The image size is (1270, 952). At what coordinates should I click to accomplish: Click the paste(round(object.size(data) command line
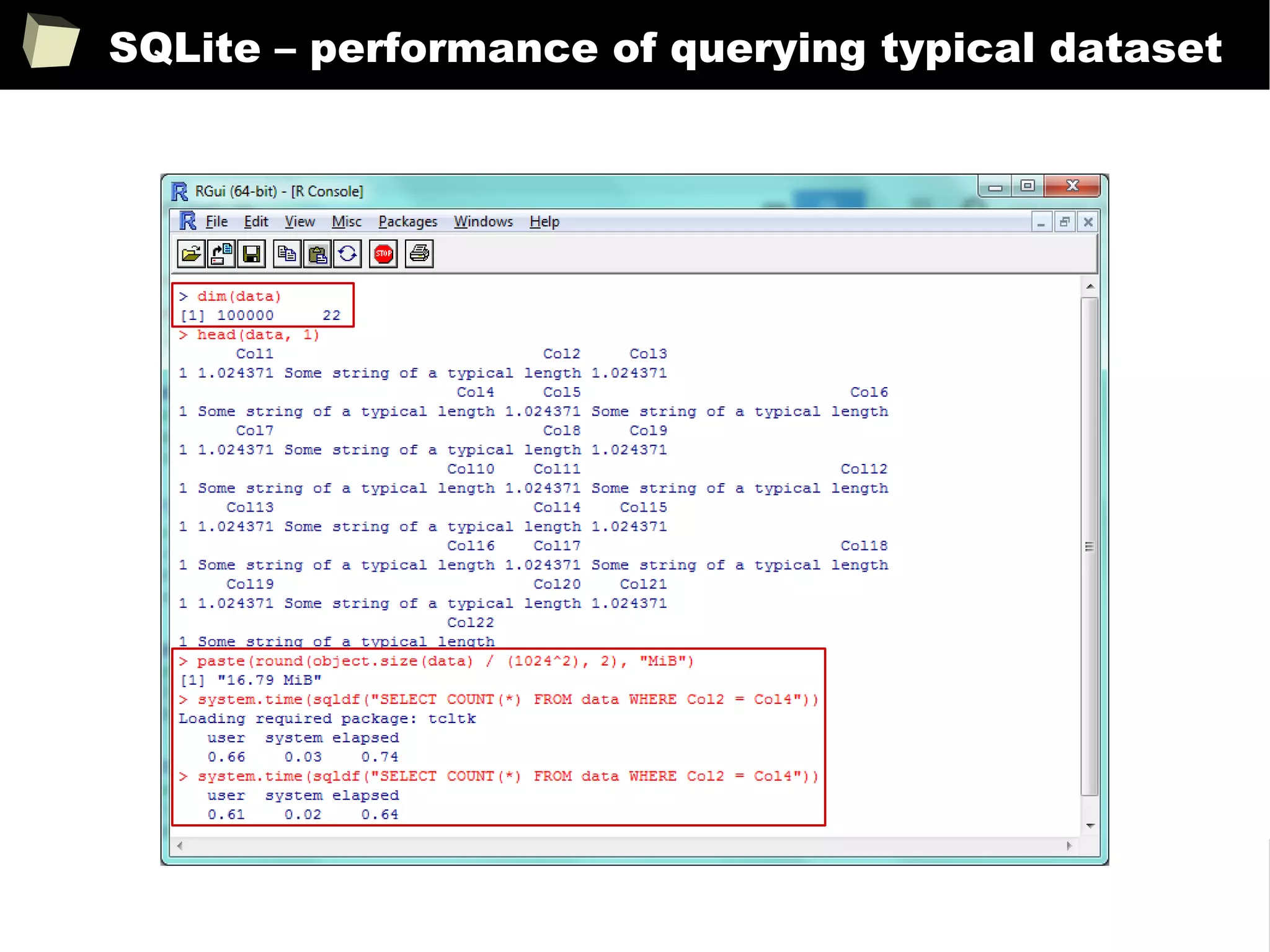click(437, 661)
